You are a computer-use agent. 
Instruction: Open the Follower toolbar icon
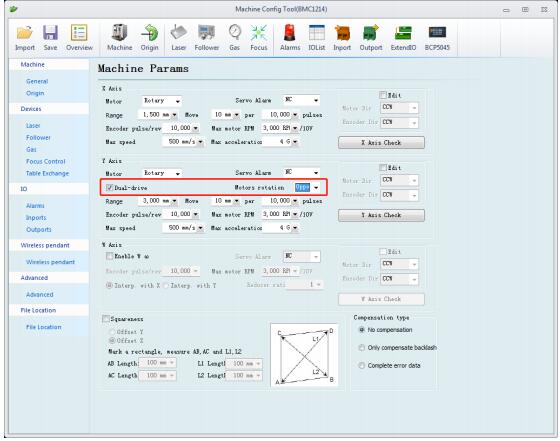pyautogui.click(x=206, y=33)
